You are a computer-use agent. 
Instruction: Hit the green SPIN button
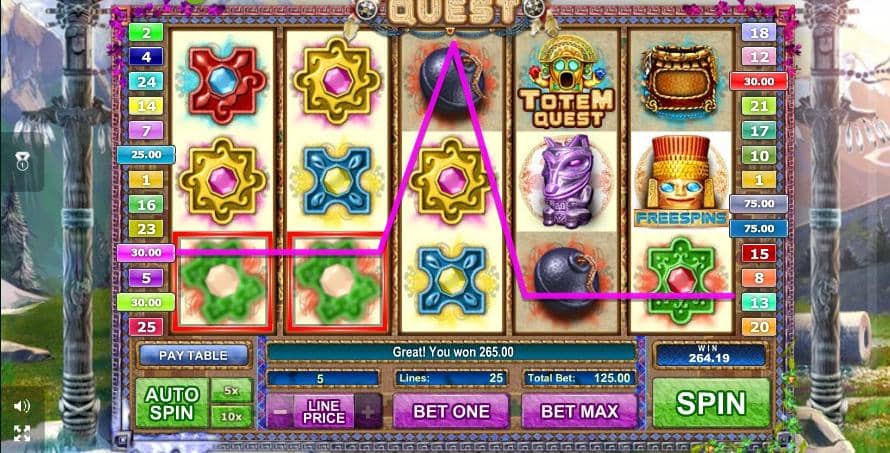pyautogui.click(x=711, y=403)
